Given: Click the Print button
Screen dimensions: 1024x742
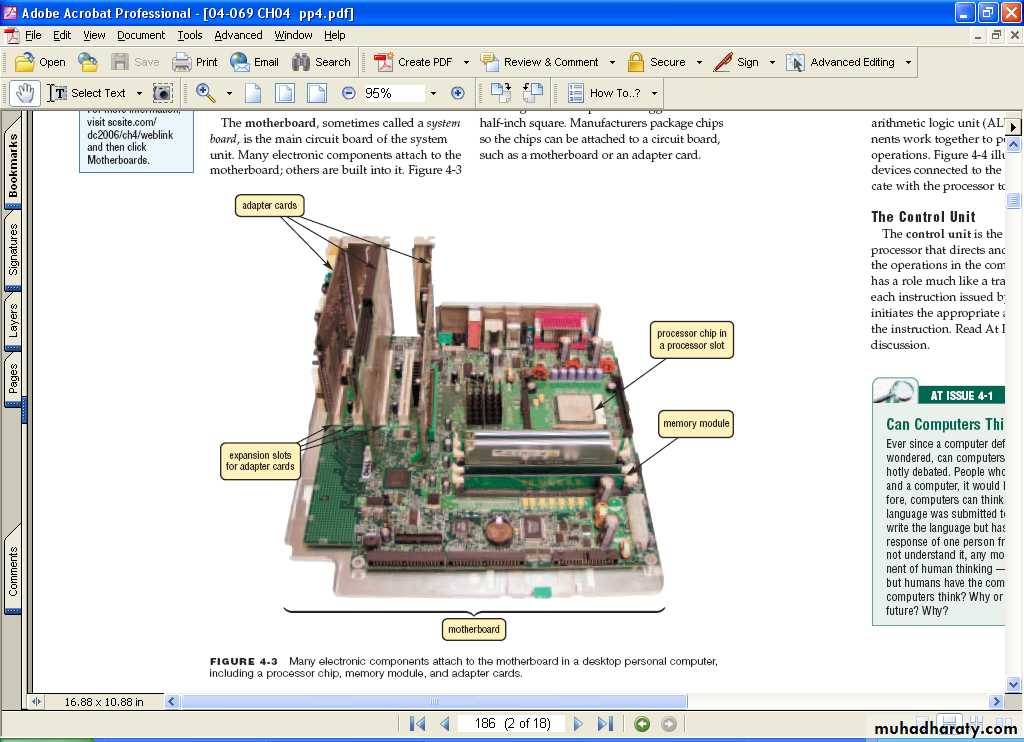Looking at the screenshot, I should [x=195, y=62].
